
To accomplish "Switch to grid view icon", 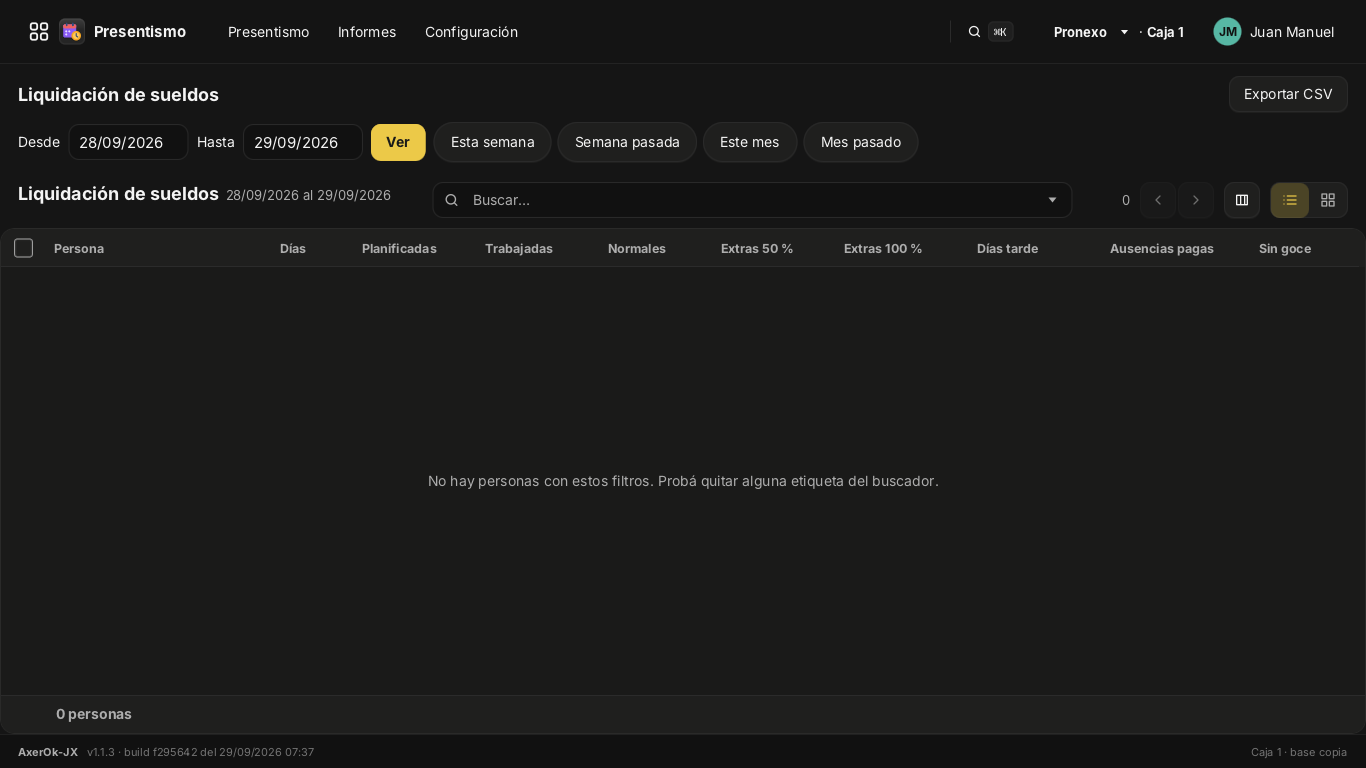I will (x=1328, y=200).
